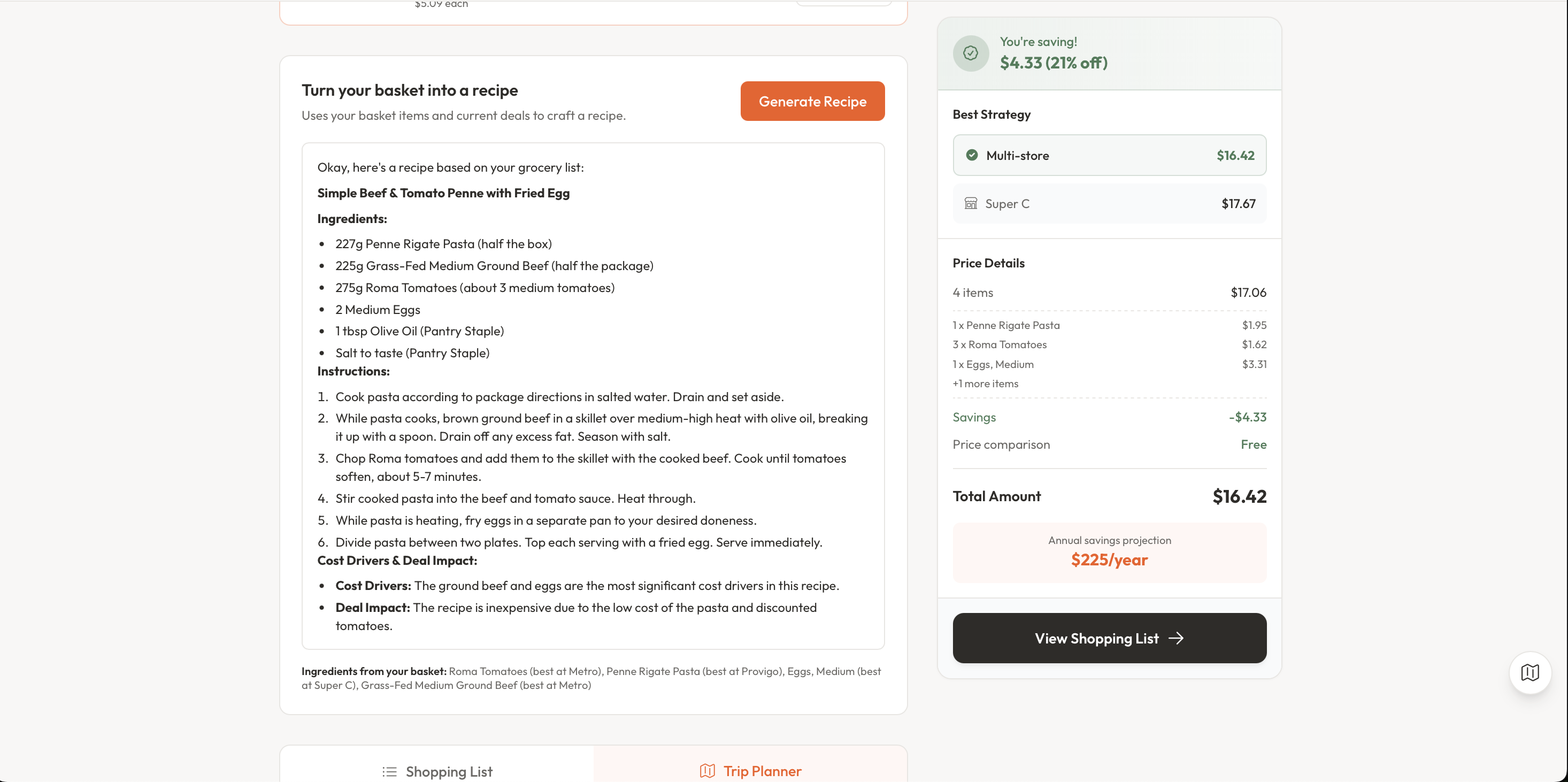1568x782 pixels.
Task: Click the savings badge checkmark icon
Action: (x=970, y=53)
